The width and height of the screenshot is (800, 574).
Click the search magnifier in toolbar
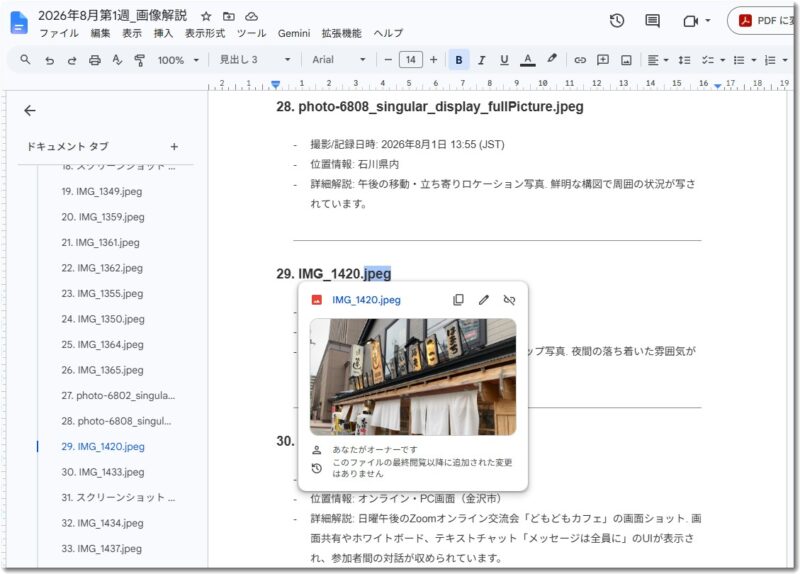[25, 60]
